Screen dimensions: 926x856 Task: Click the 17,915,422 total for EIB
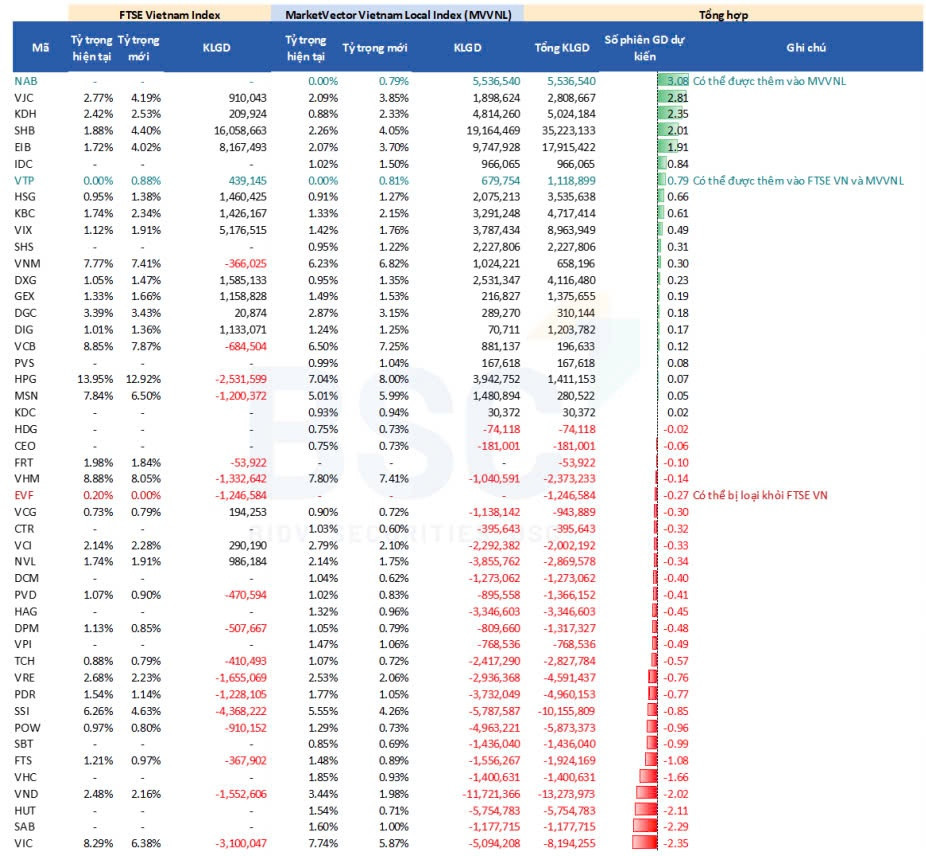tap(569, 147)
